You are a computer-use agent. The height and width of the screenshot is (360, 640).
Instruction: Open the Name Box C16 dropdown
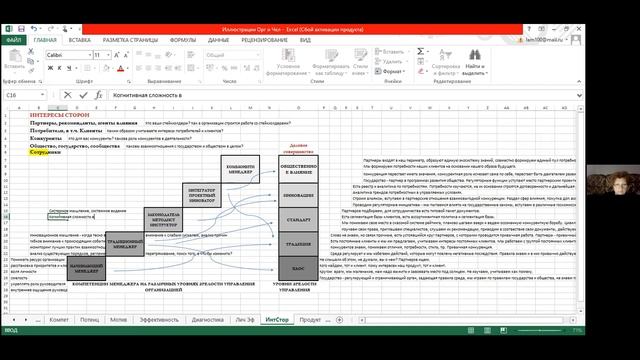click(42, 95)
